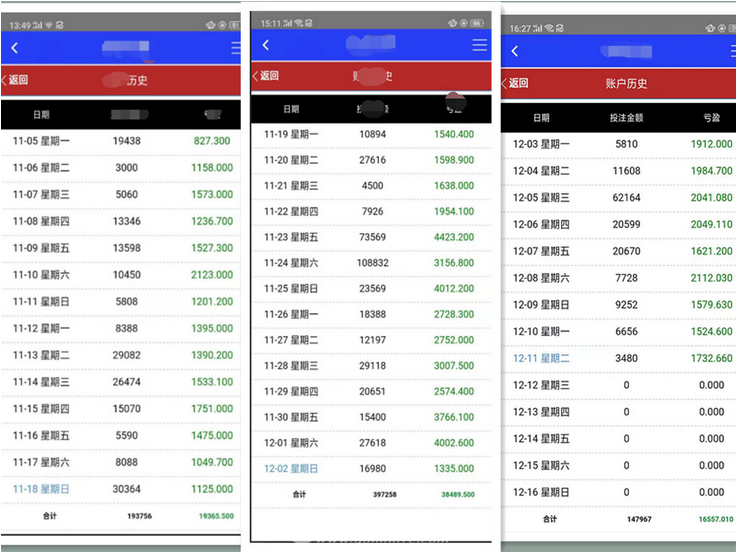Tap back arrow in the 15:11 screen header
The width and height of the screenshot is (741, 552).
pos(266,45)
